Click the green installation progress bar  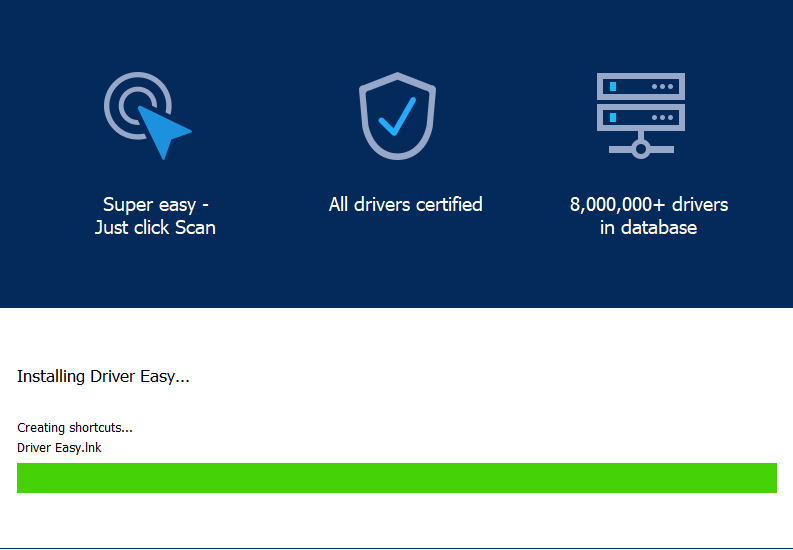click(x=396, y=478)
